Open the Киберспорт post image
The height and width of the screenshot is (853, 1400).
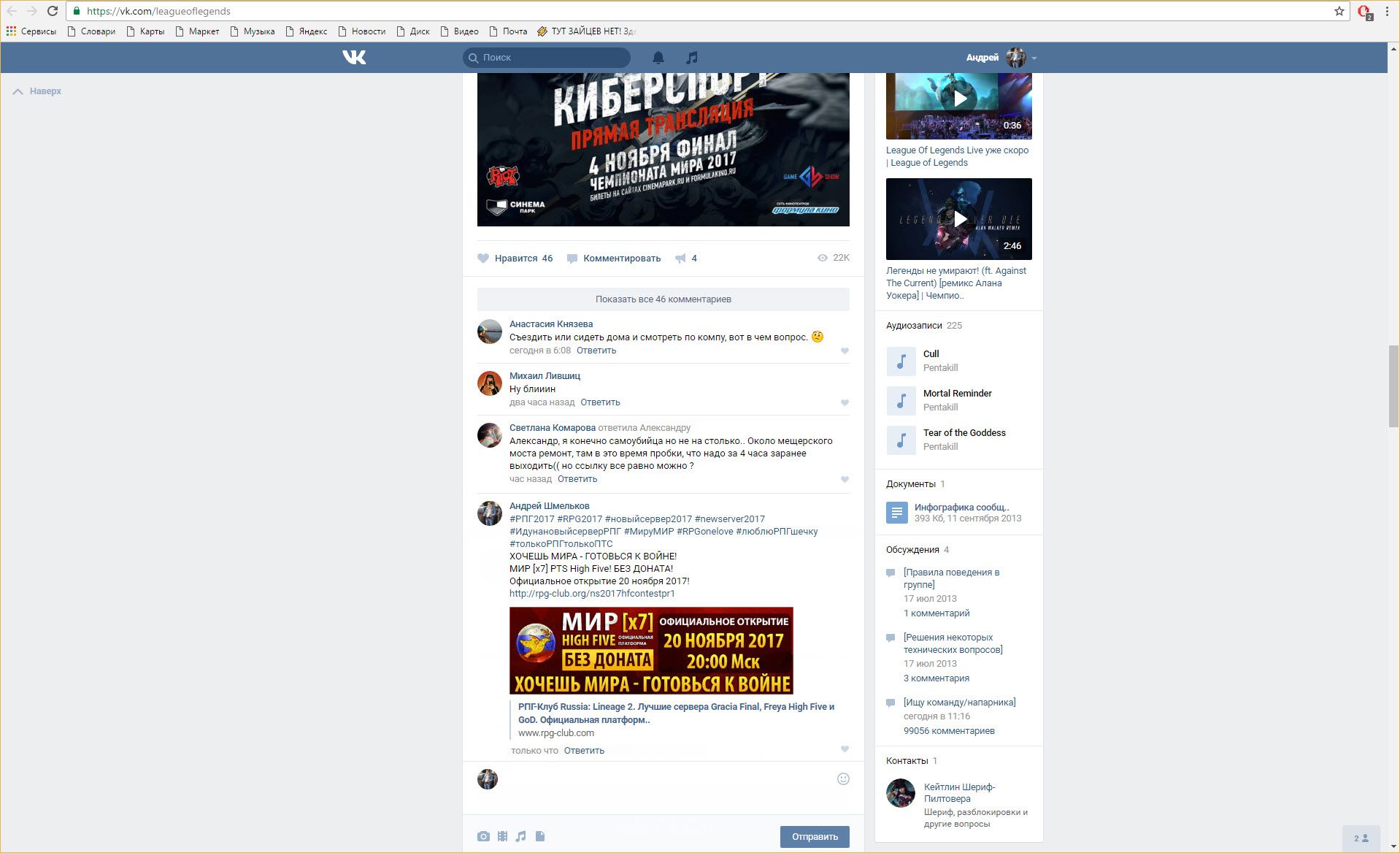coord(664,150)
